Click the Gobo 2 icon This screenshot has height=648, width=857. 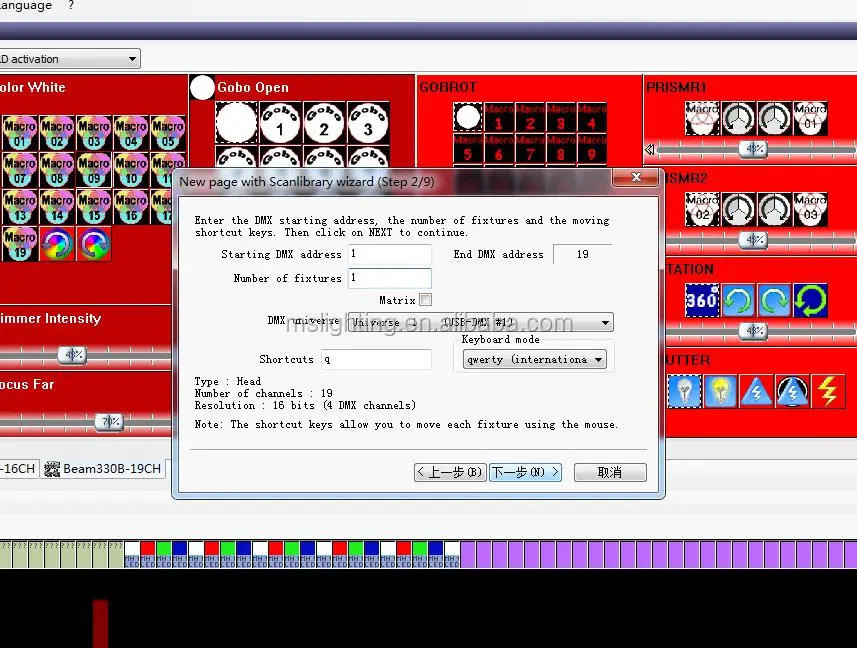tap(324, 124)
